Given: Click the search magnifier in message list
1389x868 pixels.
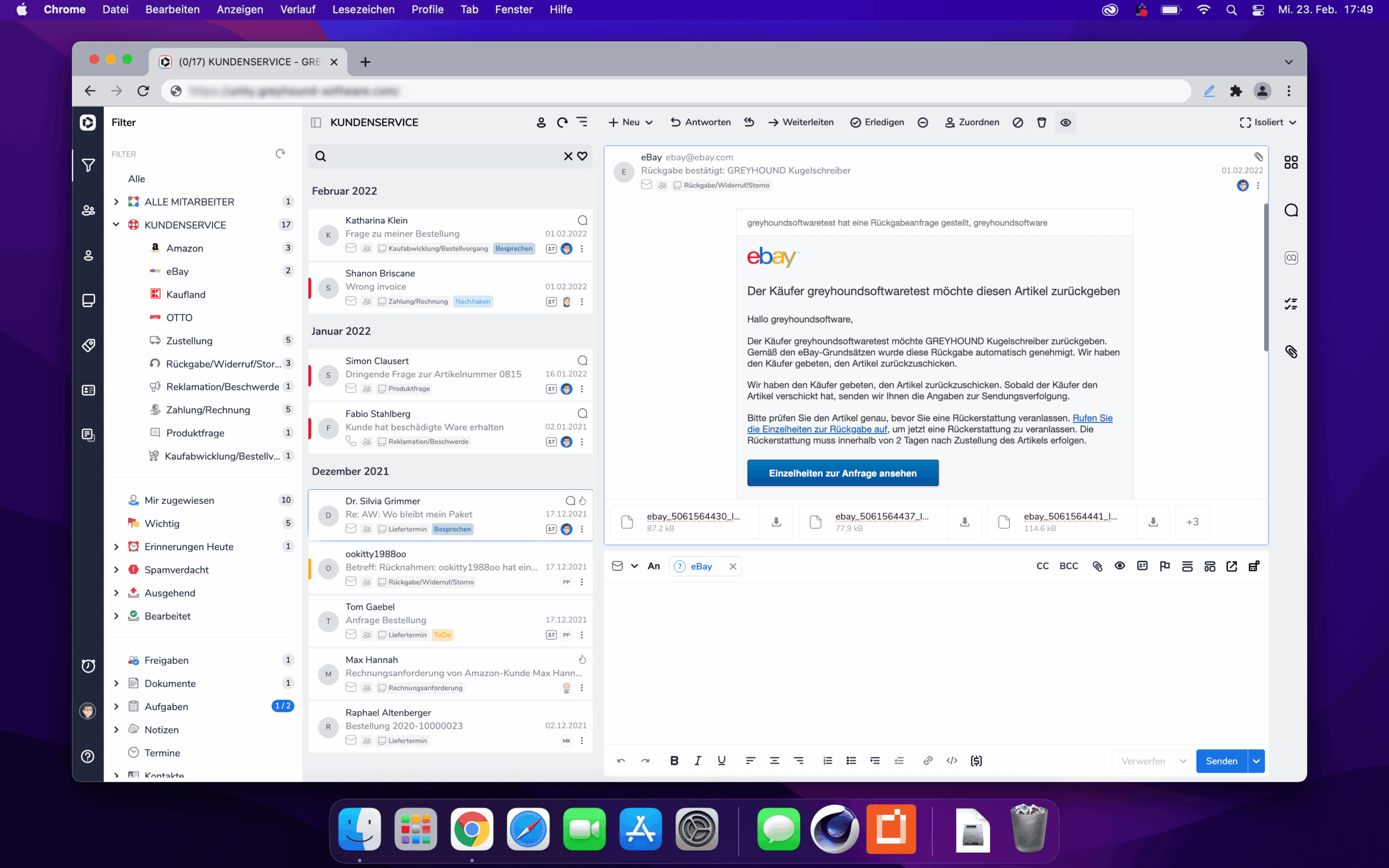Looking at the screenshot, I should 320,156.
